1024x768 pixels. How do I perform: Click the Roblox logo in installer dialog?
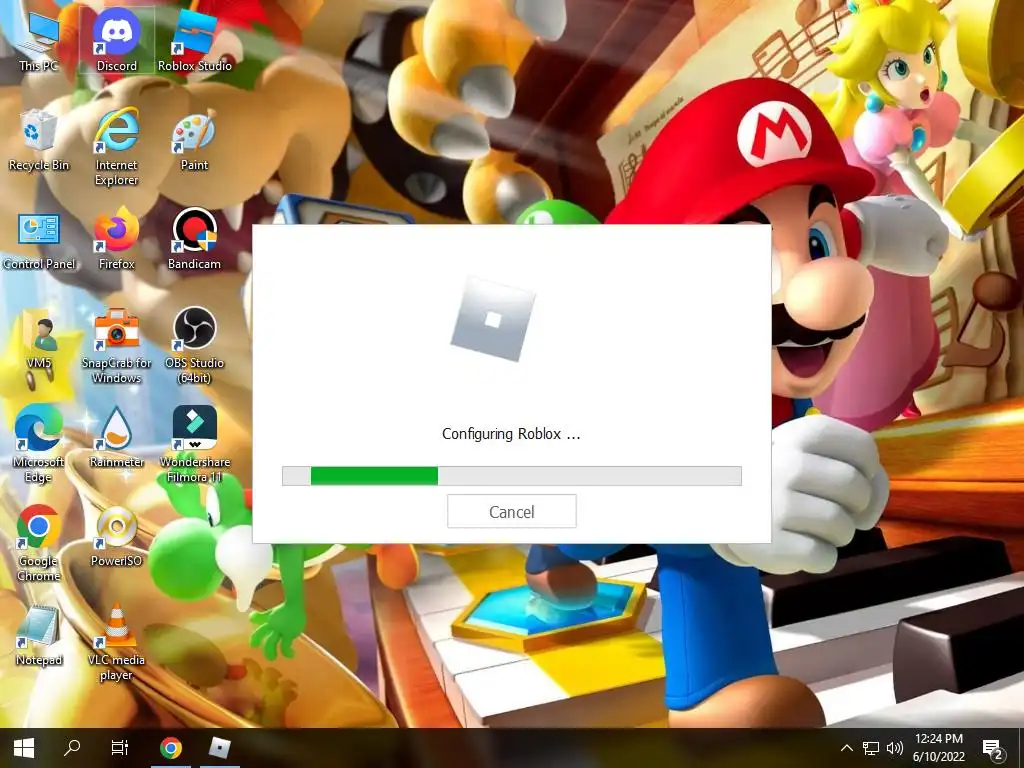(x=493, y=319)
